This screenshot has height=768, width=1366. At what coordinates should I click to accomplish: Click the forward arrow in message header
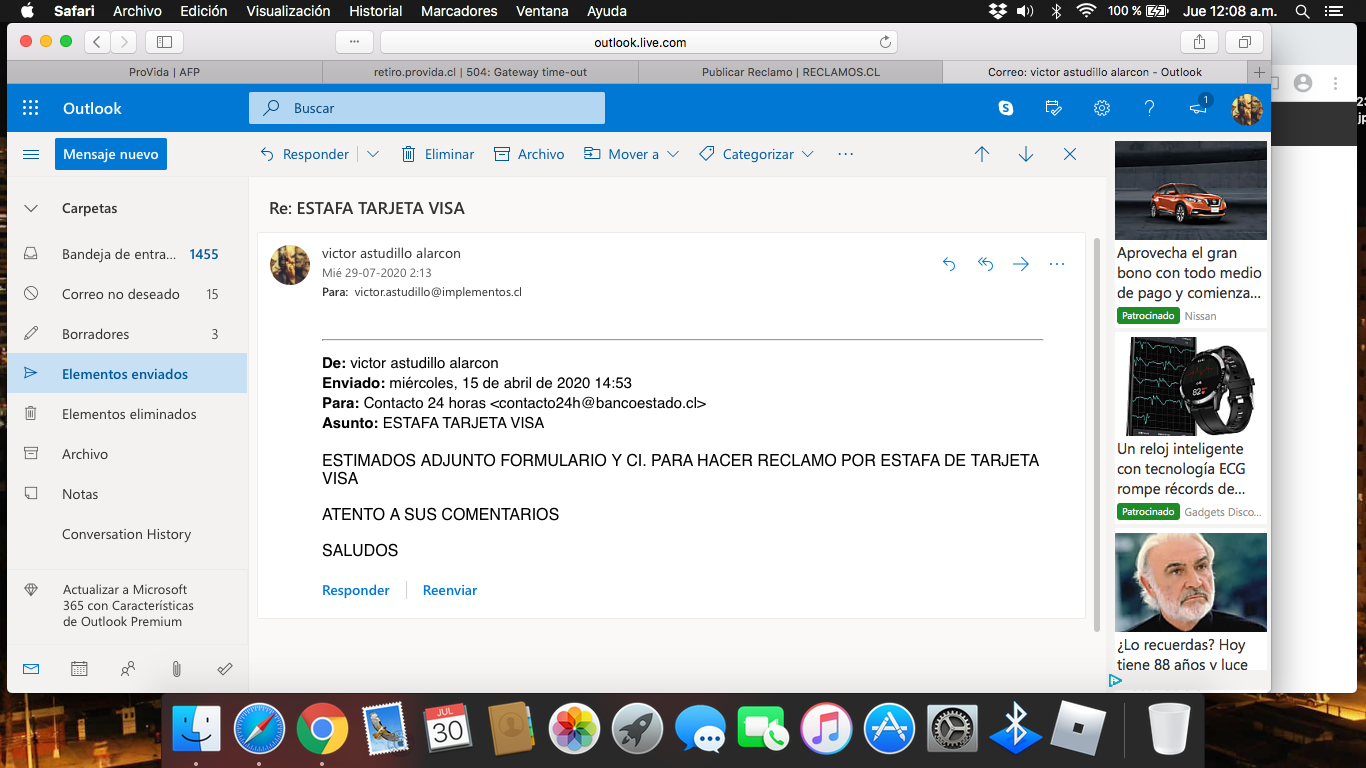click(x=1021, y=264)
